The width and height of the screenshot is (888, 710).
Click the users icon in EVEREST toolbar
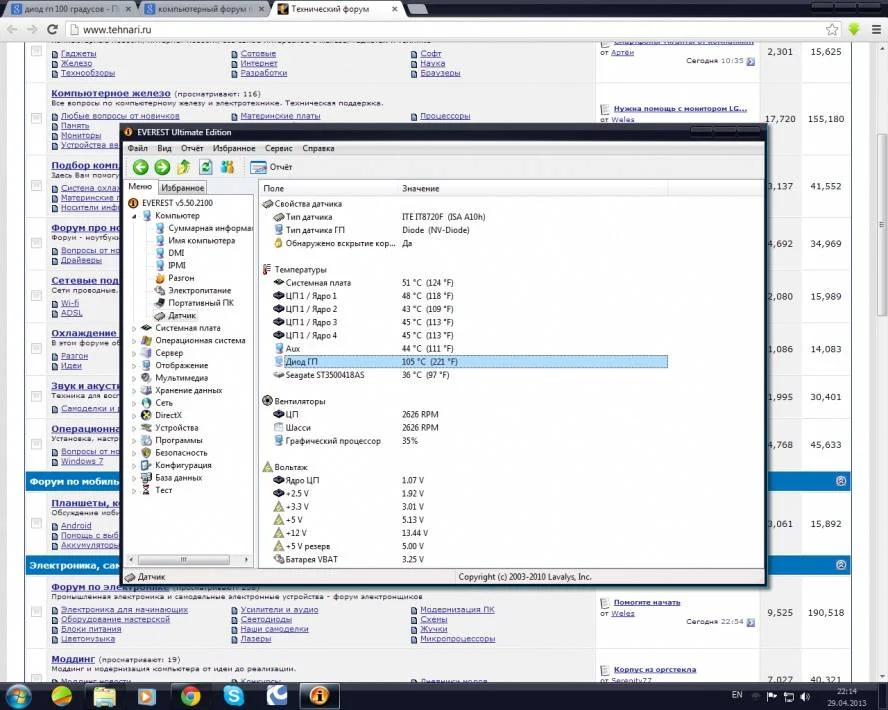(227, 167)
